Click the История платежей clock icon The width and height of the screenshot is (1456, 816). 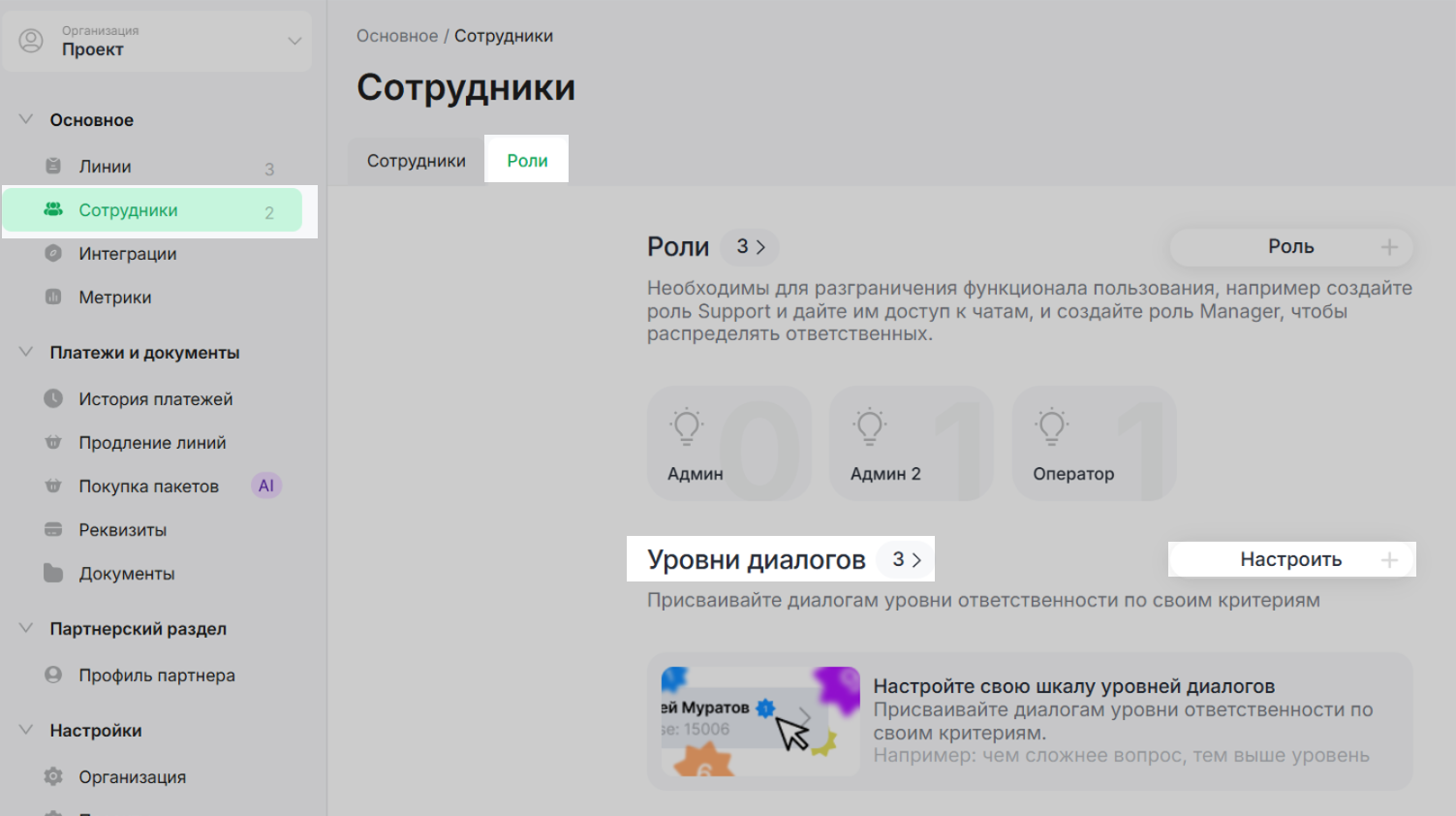53,398
